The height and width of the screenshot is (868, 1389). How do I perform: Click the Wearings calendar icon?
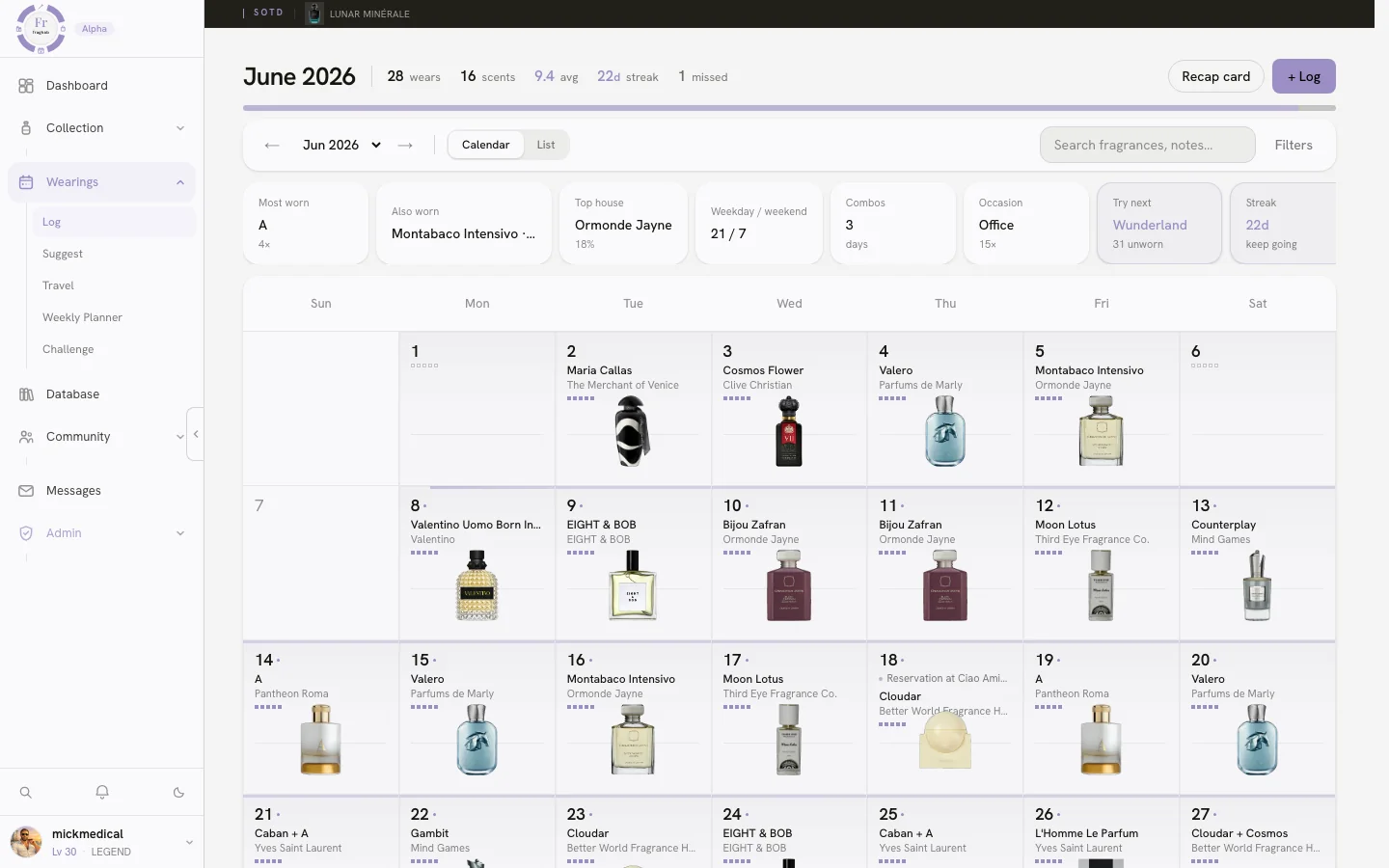pos(26,182)
